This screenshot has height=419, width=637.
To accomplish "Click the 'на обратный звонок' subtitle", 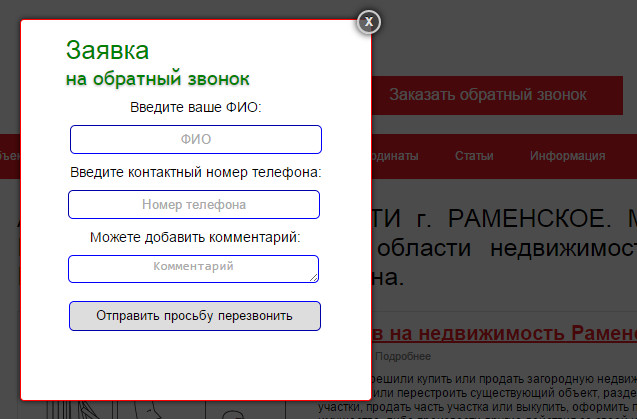I will (x=158, y=79).
